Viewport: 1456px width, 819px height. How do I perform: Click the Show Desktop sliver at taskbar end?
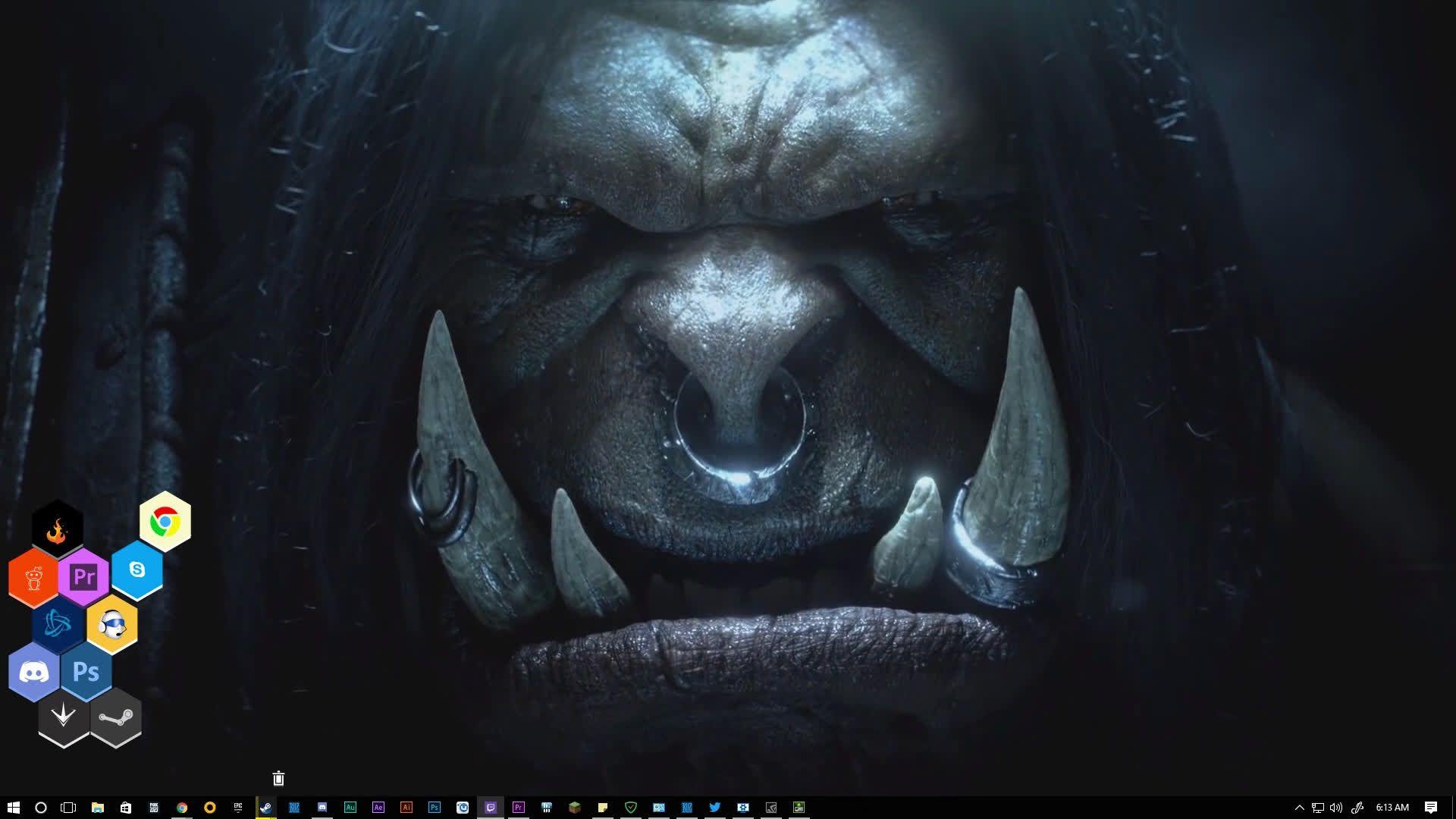click(1453, 808)
